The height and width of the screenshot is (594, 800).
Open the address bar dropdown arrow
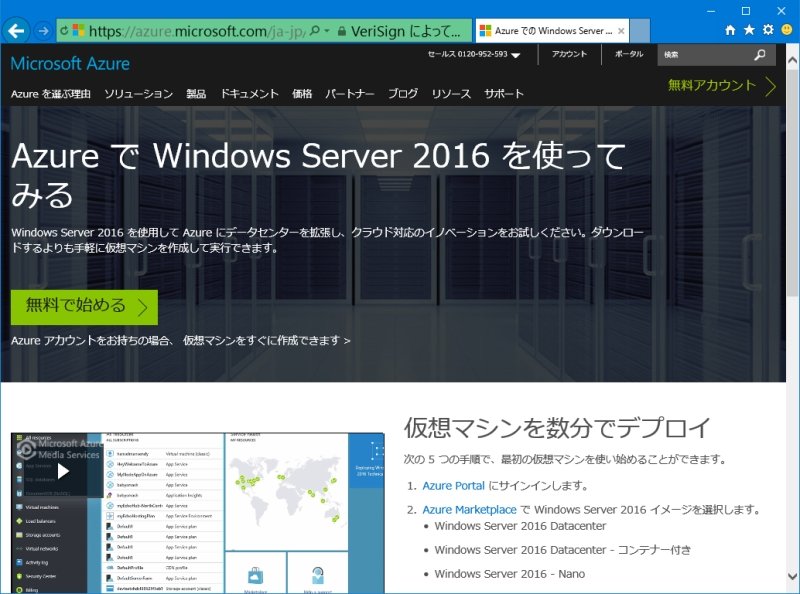coord(327,31)
